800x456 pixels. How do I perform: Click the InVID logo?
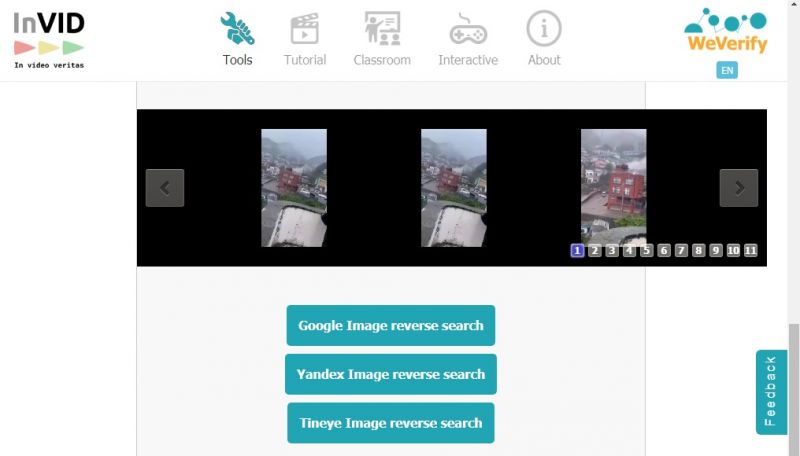[49, 40]
